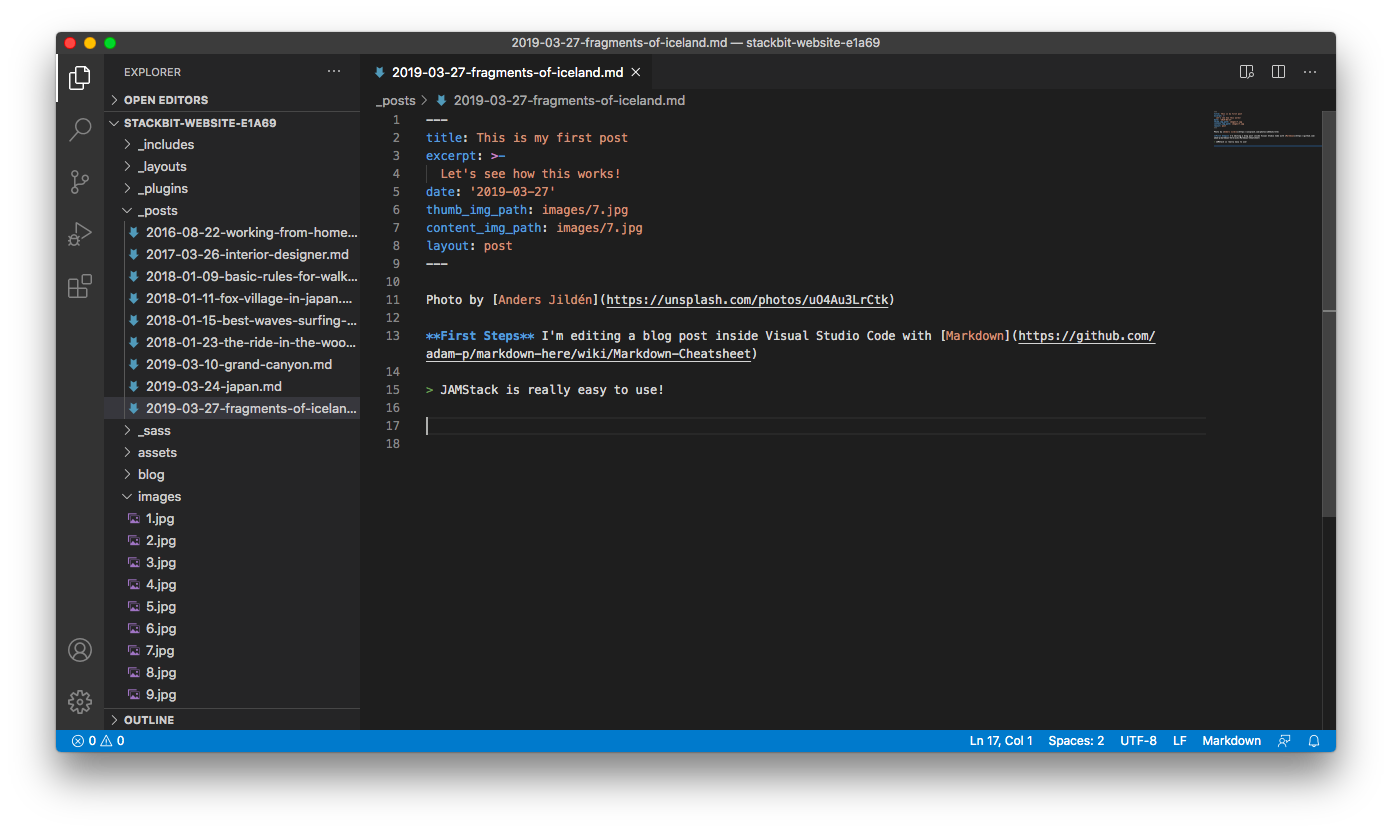Click the Open Preview to the Side icon
This screenshot has width=1392, height=832.
click(1246, 72)
